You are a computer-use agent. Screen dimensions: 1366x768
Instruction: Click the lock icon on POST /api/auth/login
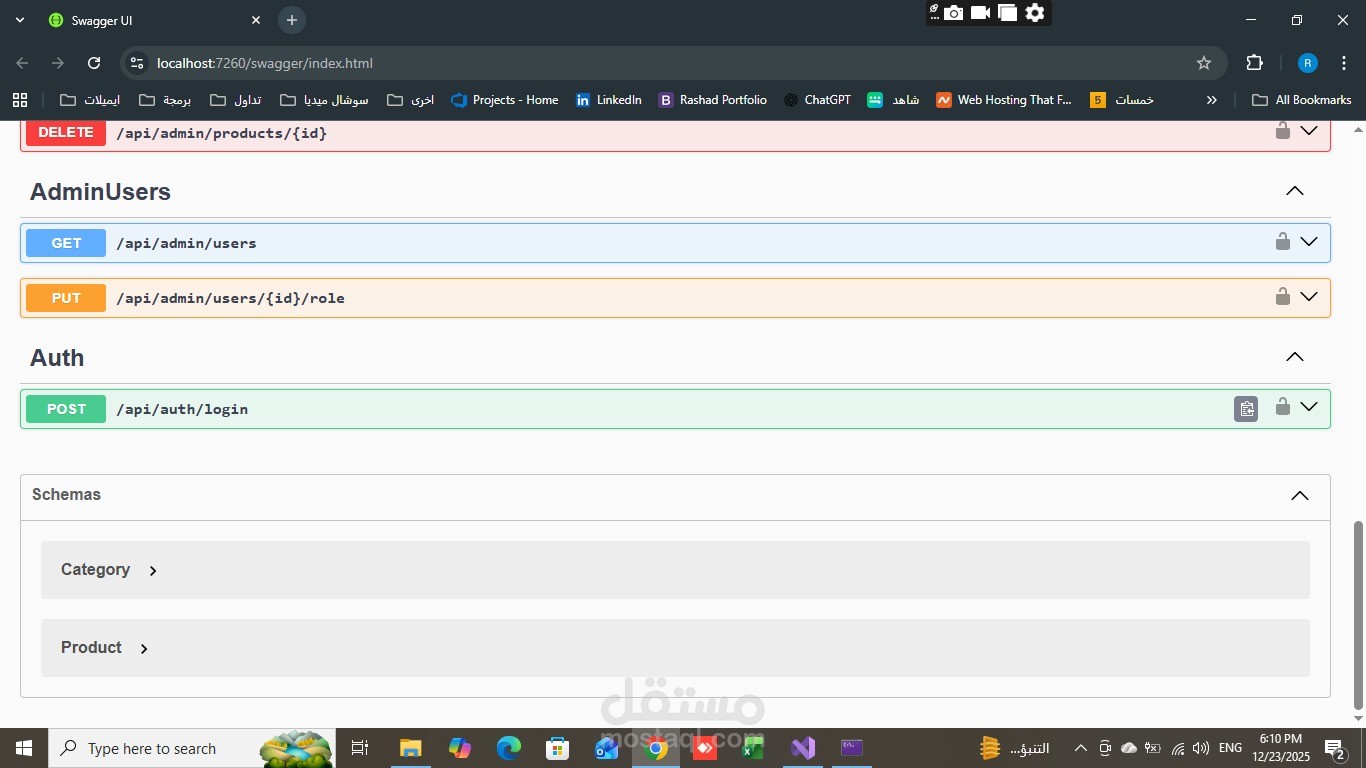pyautogui.click(x=1282, y=407)
